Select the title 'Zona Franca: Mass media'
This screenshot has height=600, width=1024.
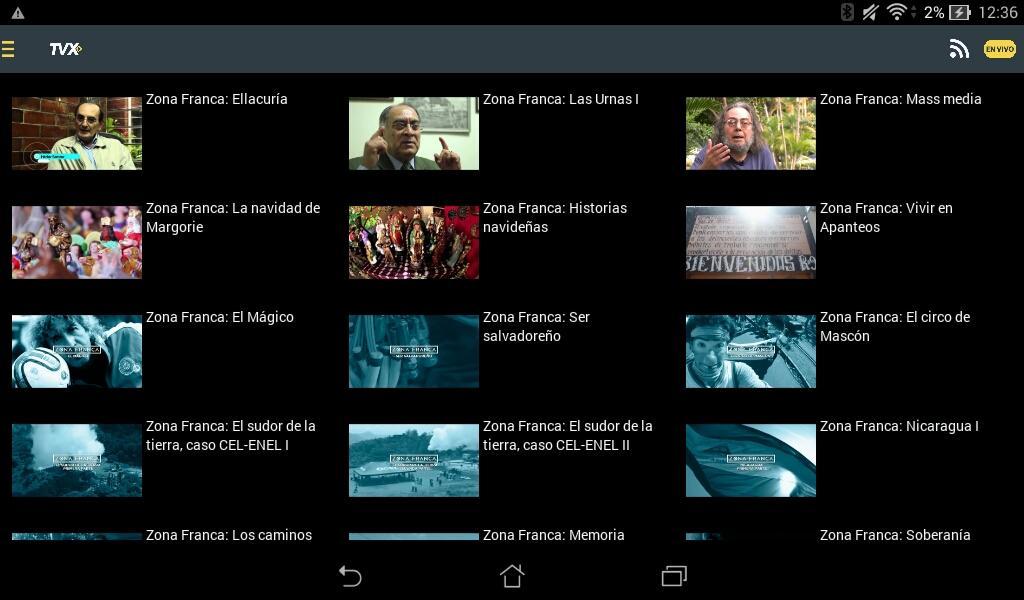click(x=901, y=99)
